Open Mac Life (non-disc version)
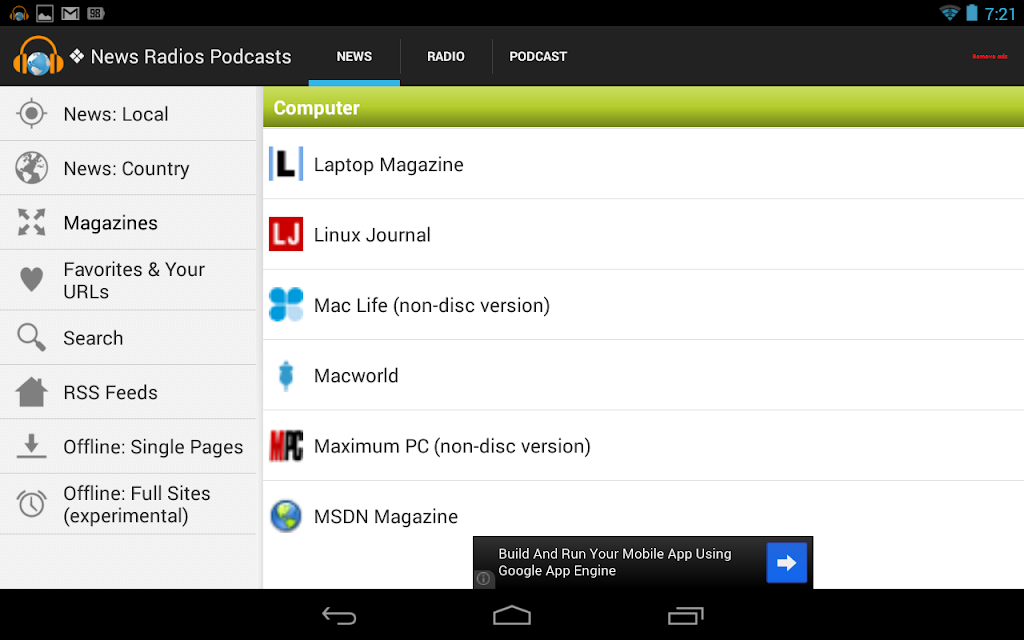This screenshot has height=640, width=1024. point(643,304)
